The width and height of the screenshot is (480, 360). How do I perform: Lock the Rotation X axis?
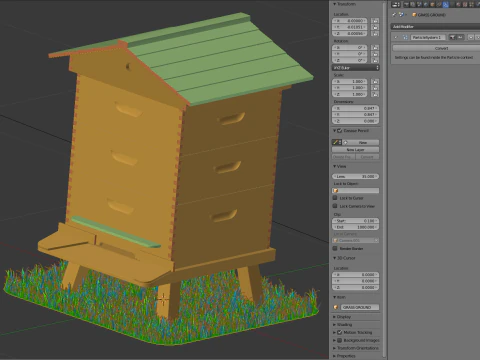pos(375,48)
